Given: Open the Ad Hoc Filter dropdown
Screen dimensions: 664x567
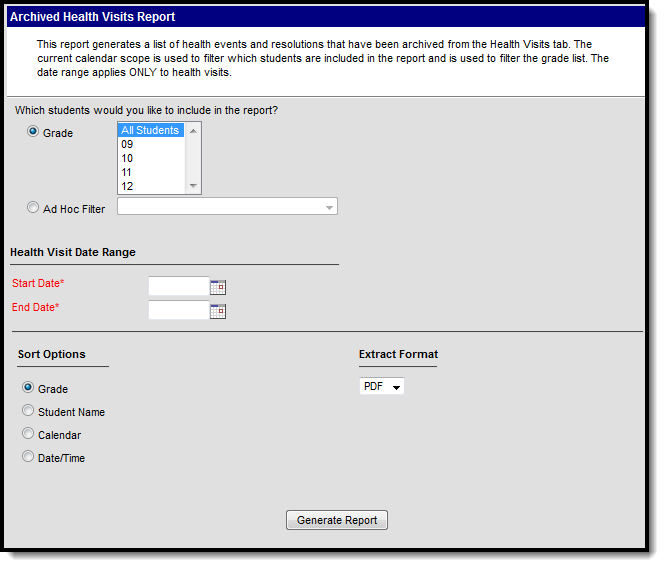Looking at the screenshot, I should click(x=227, y=207).
